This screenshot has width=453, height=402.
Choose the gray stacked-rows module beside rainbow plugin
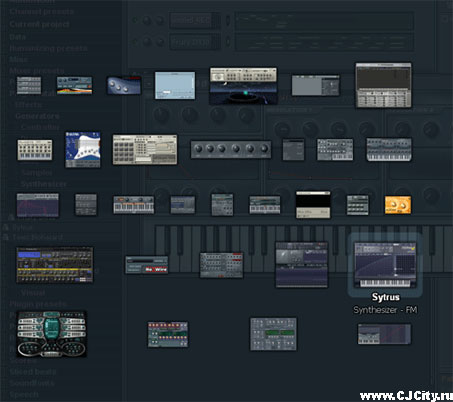click(x=29, y=85)
